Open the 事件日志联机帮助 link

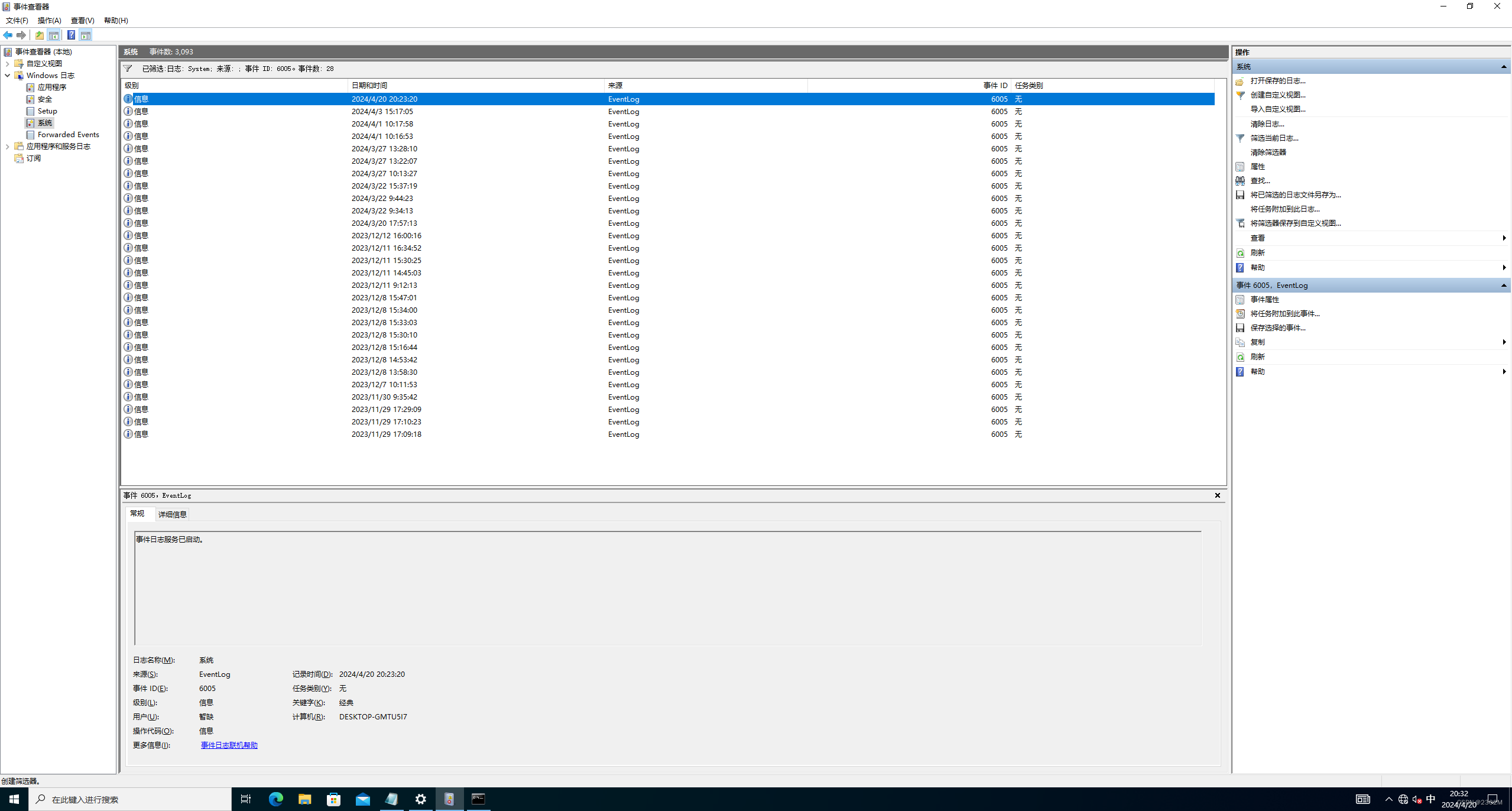pyautogui.click(x=229, y=745)
